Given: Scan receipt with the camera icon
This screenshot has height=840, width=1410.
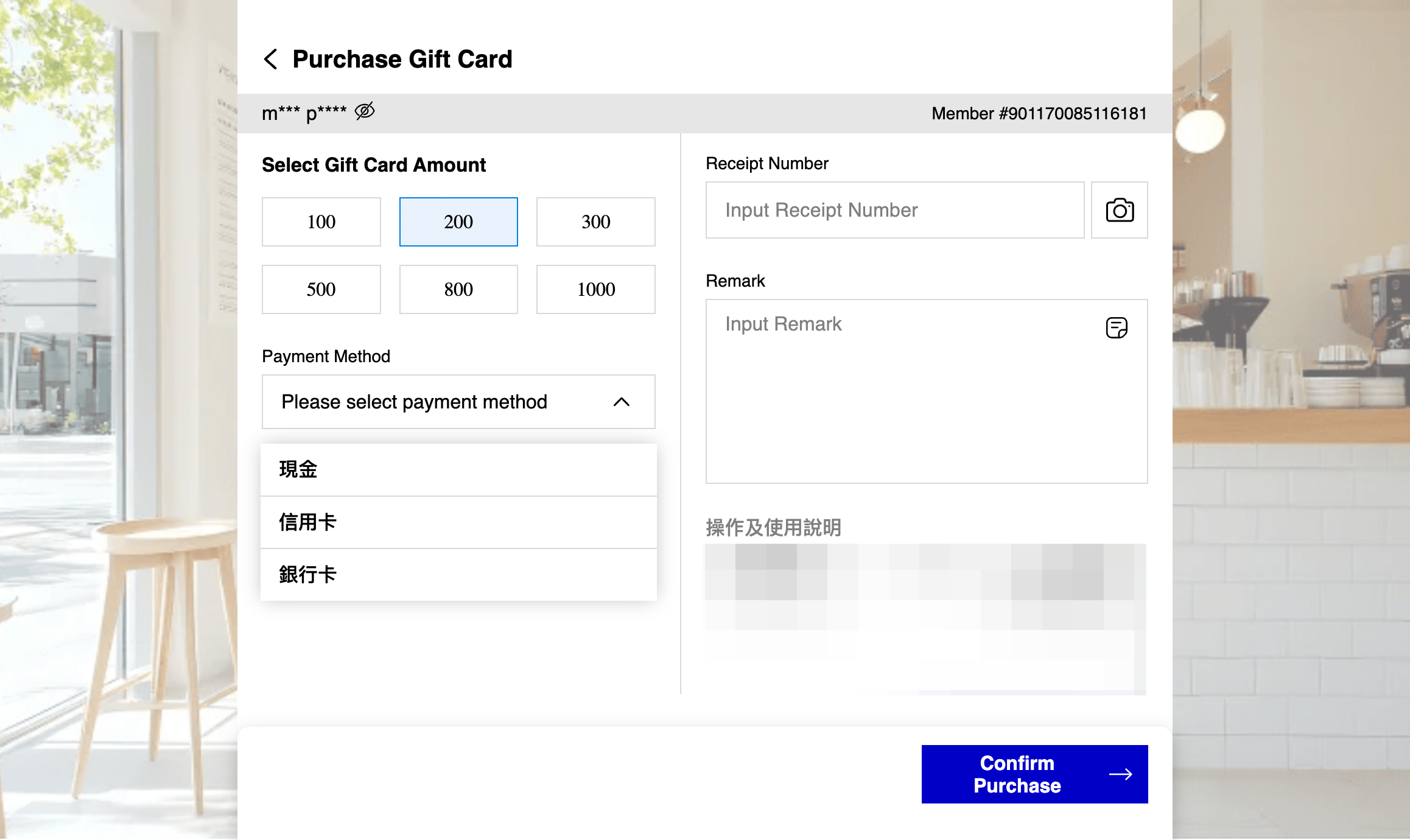Looking at the screenshot, I should coord(1120,210).
